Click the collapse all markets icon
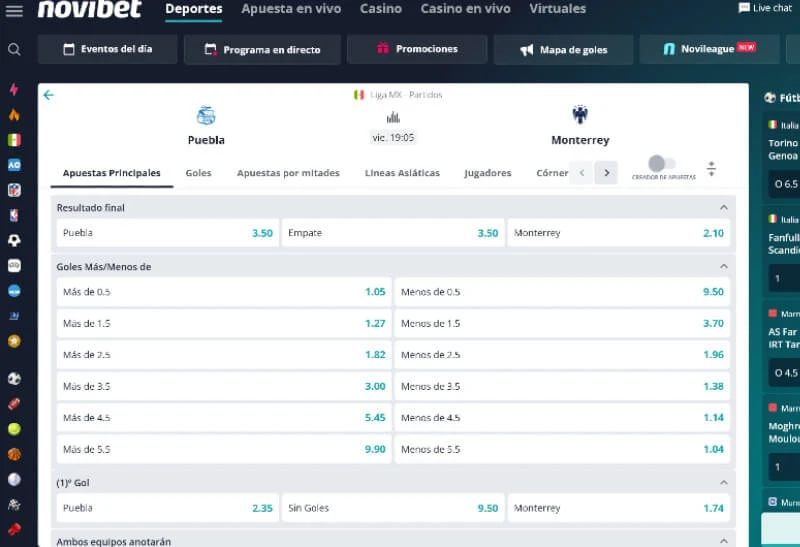This screenshot has width=800, height=547. click(x=711, y=168)
